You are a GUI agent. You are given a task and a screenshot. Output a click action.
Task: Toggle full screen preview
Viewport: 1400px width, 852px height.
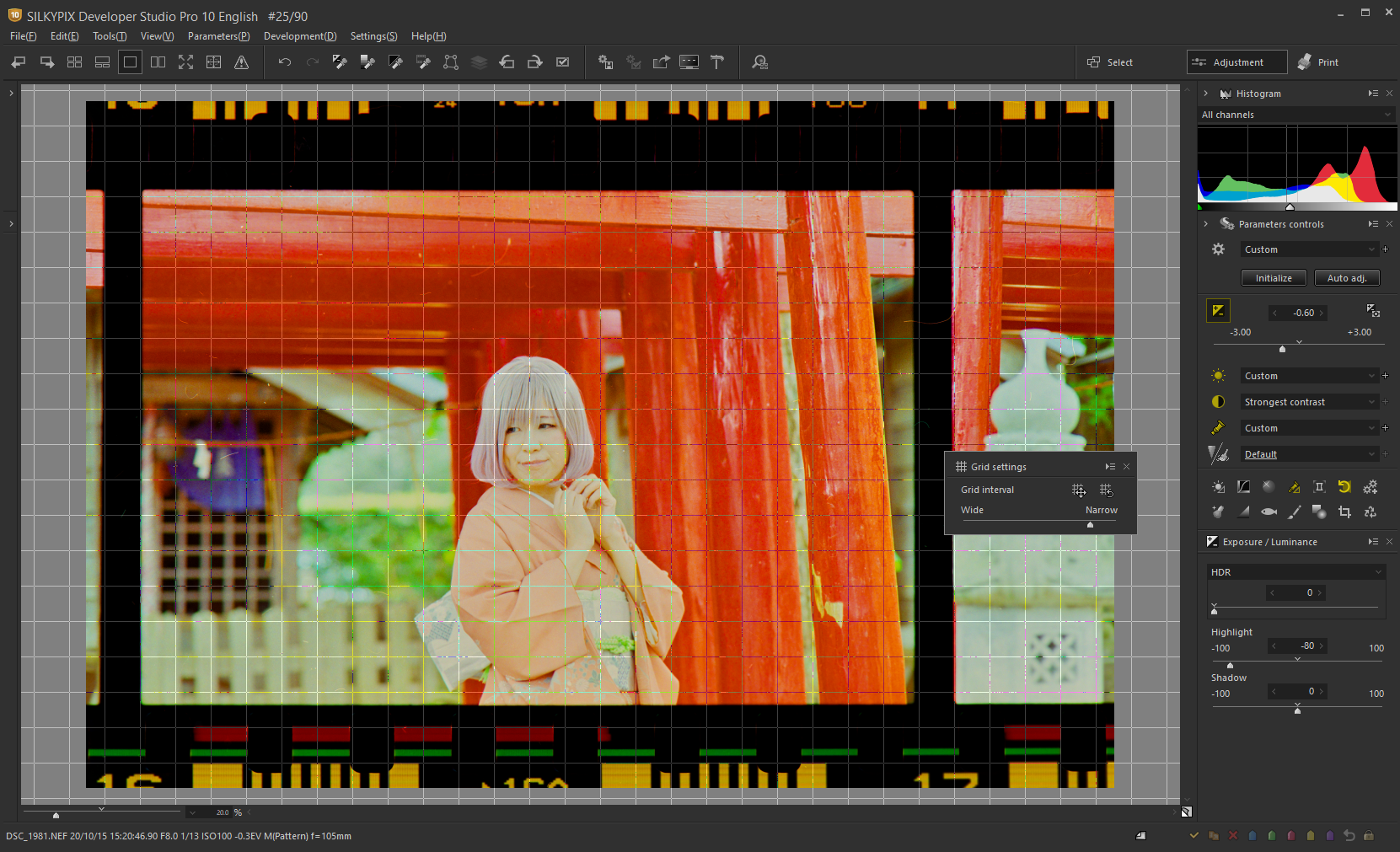tap(185, 62)
